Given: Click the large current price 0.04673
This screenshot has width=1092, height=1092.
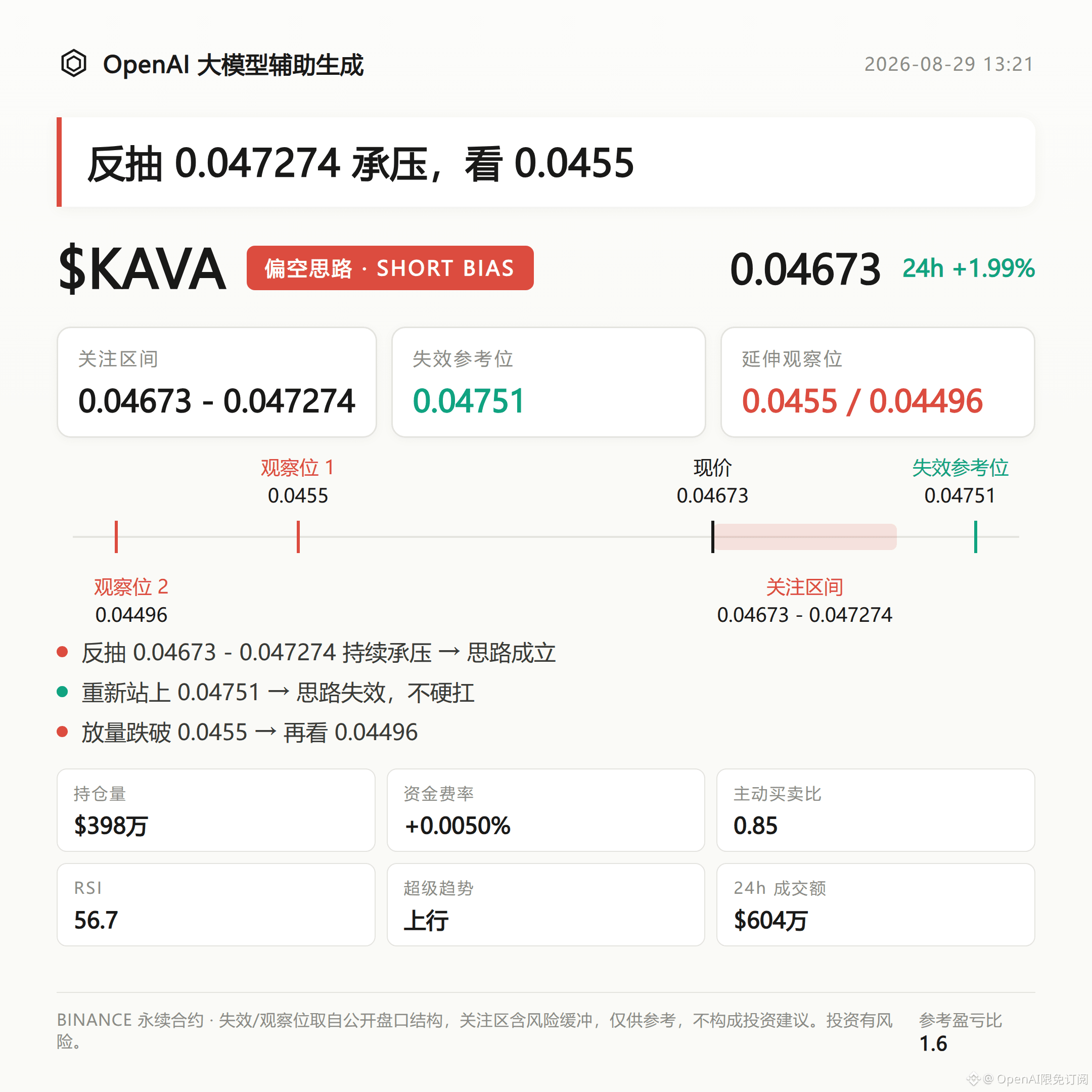Looking at the screenshot, I should click(805, 269).
